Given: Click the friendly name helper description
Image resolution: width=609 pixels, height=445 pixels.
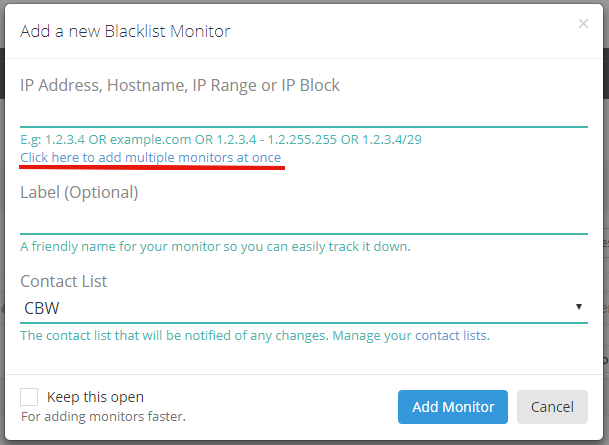Looking at the screenshot, I should 216,246.
